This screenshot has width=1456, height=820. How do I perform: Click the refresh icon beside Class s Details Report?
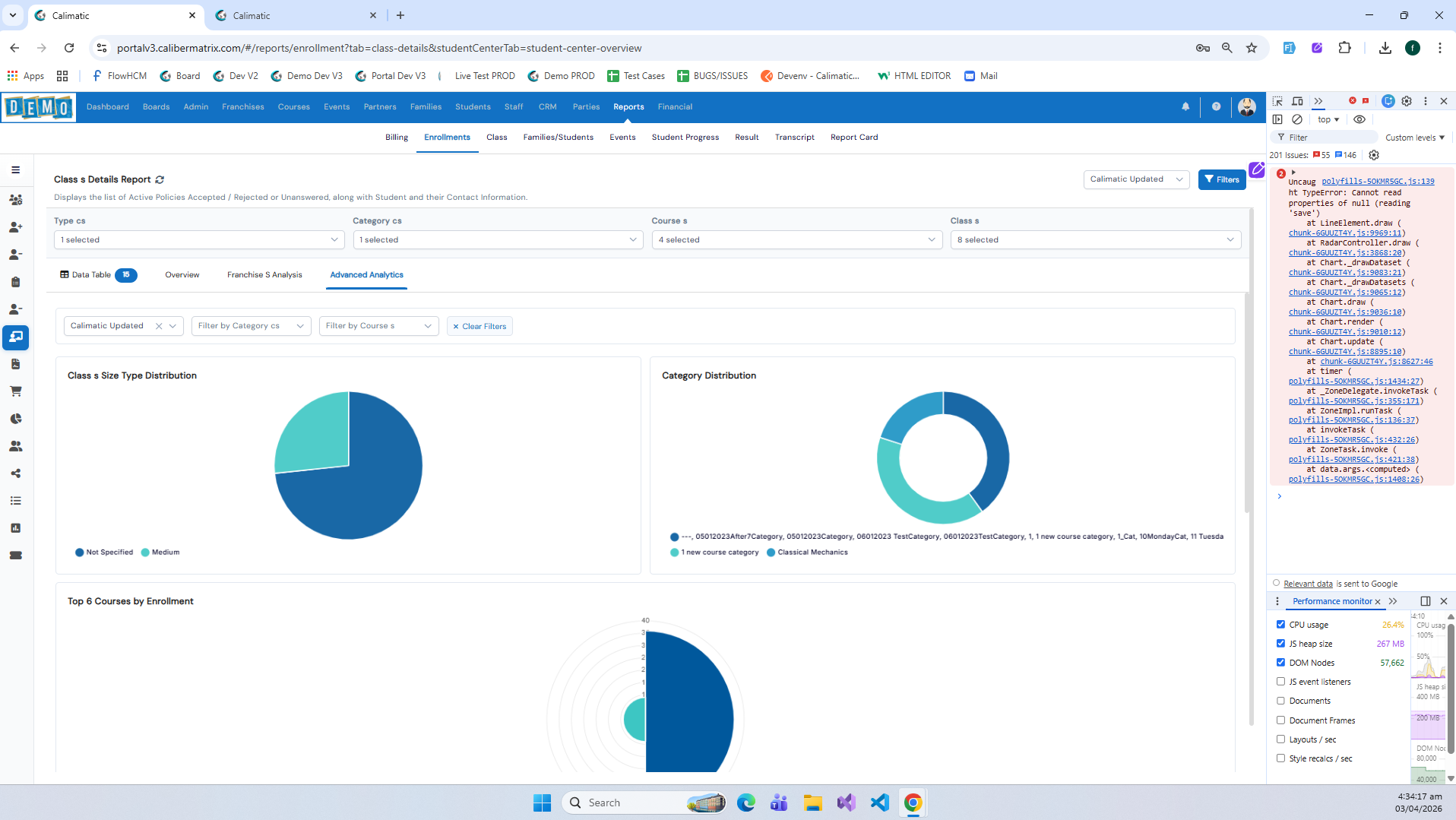pos(160,180)
